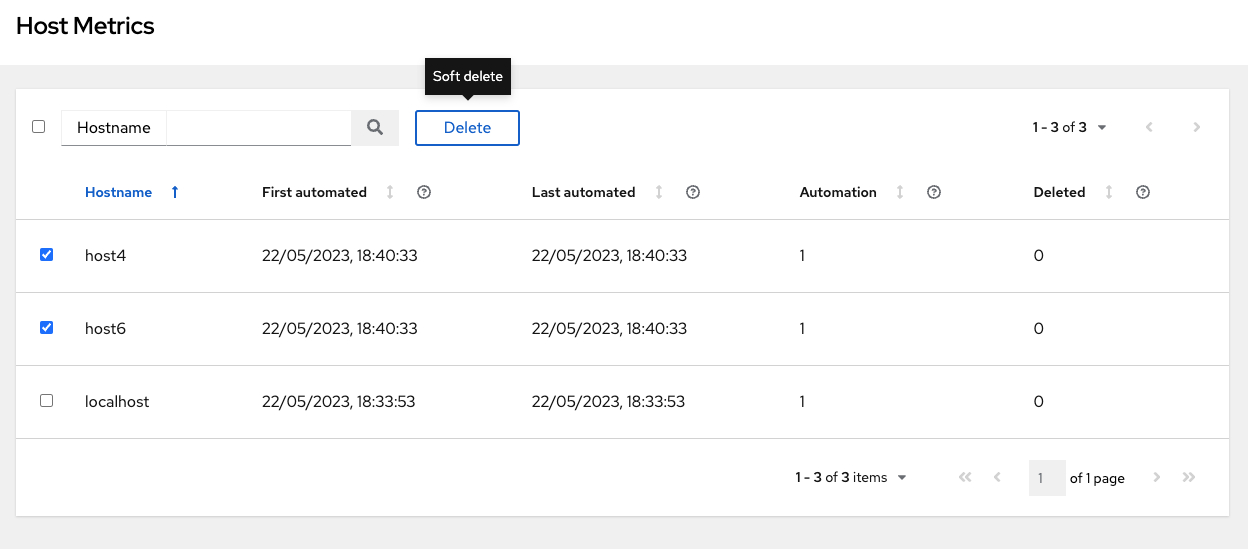Show help for Deleted column
The height and width of the screenshot is (549, 1248).
click(x=1143, y=192)
